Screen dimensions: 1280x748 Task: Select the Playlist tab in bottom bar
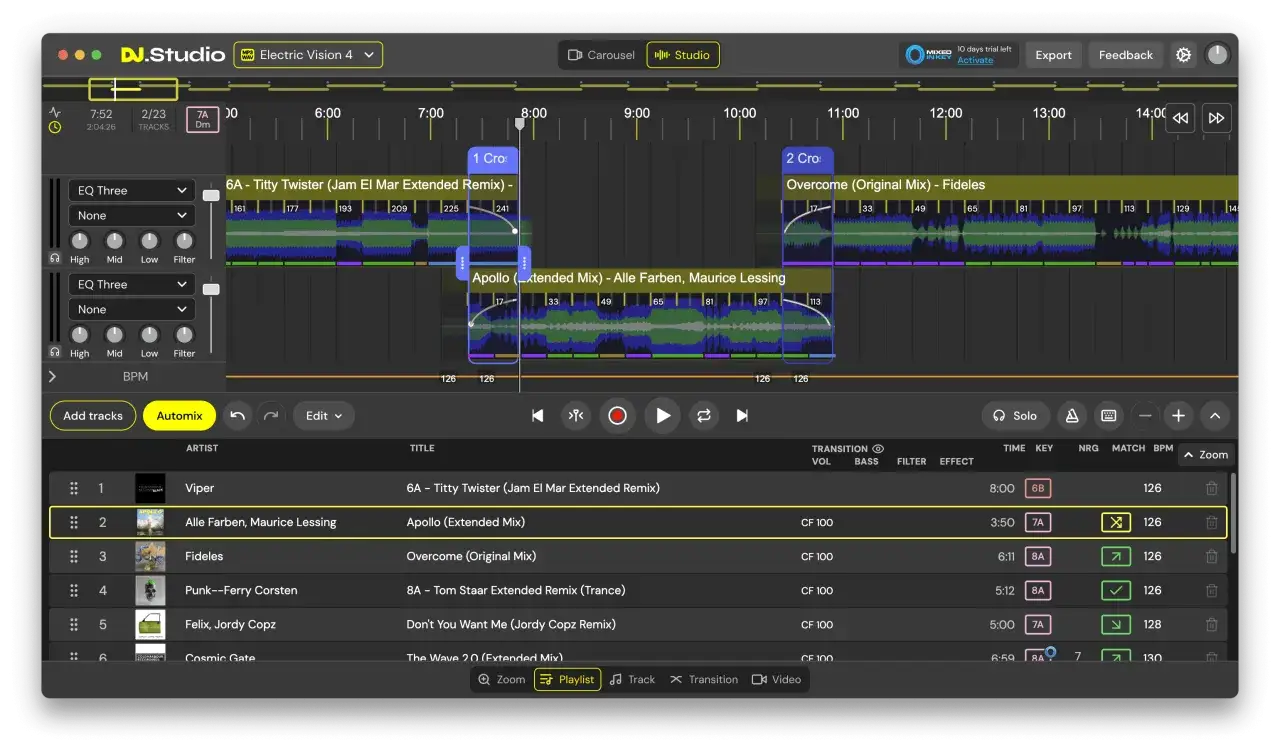pos(567,679)
